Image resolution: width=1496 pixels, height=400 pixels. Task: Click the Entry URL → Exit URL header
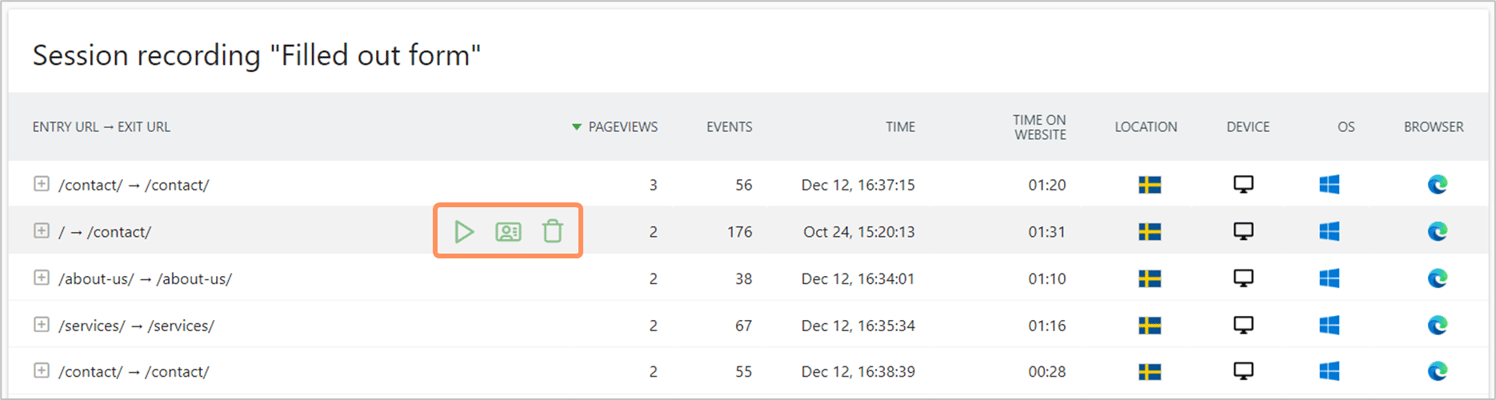point(101,127)
